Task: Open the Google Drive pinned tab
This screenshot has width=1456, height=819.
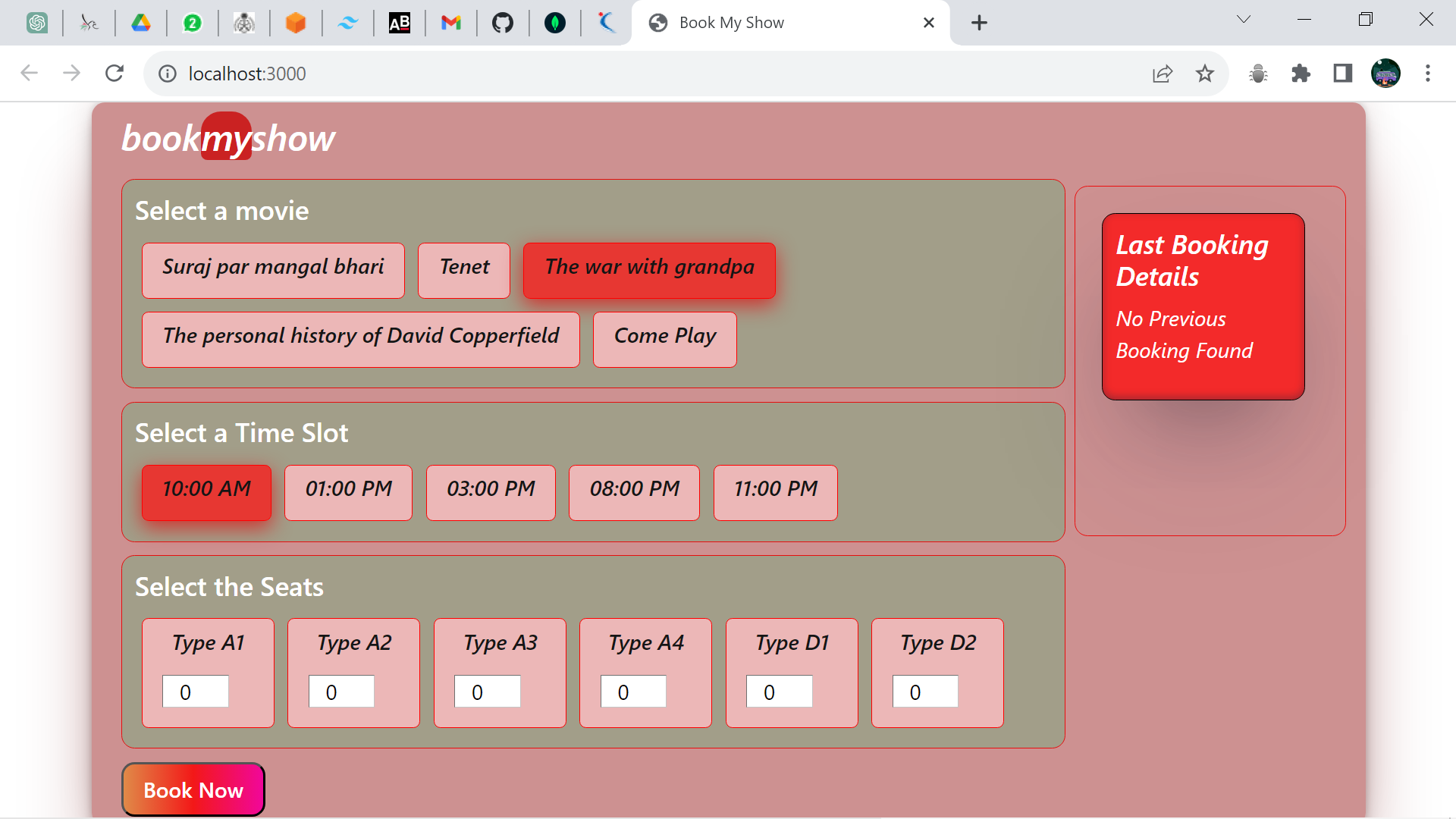Action: coord(141,23)
